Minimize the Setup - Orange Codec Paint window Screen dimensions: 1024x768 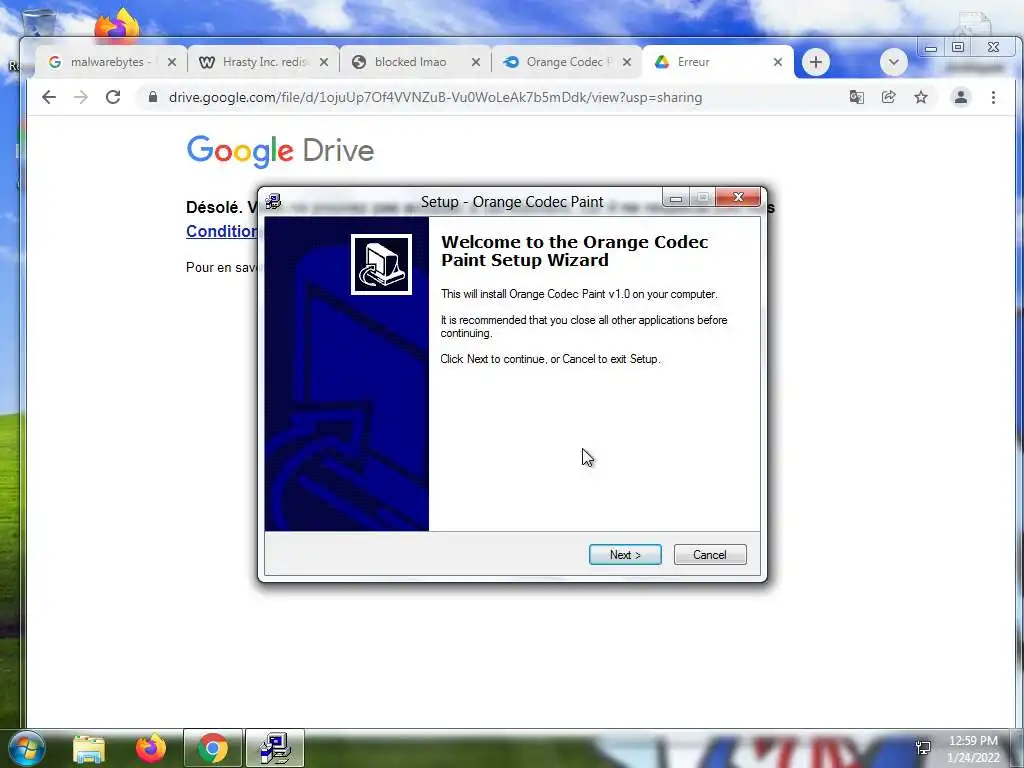click(676, 198)
